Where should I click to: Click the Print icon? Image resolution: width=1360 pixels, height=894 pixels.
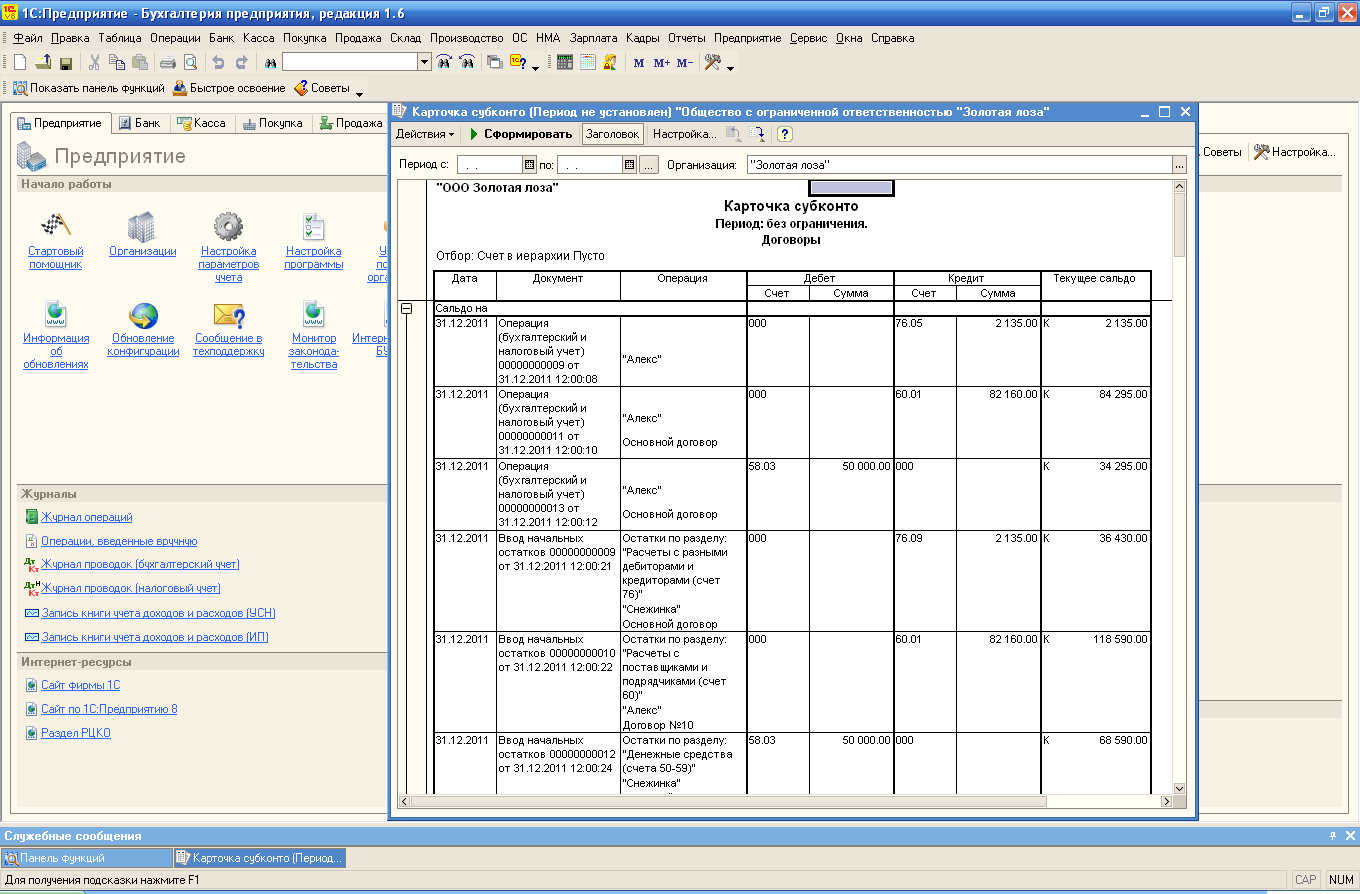tap(168, 62)
